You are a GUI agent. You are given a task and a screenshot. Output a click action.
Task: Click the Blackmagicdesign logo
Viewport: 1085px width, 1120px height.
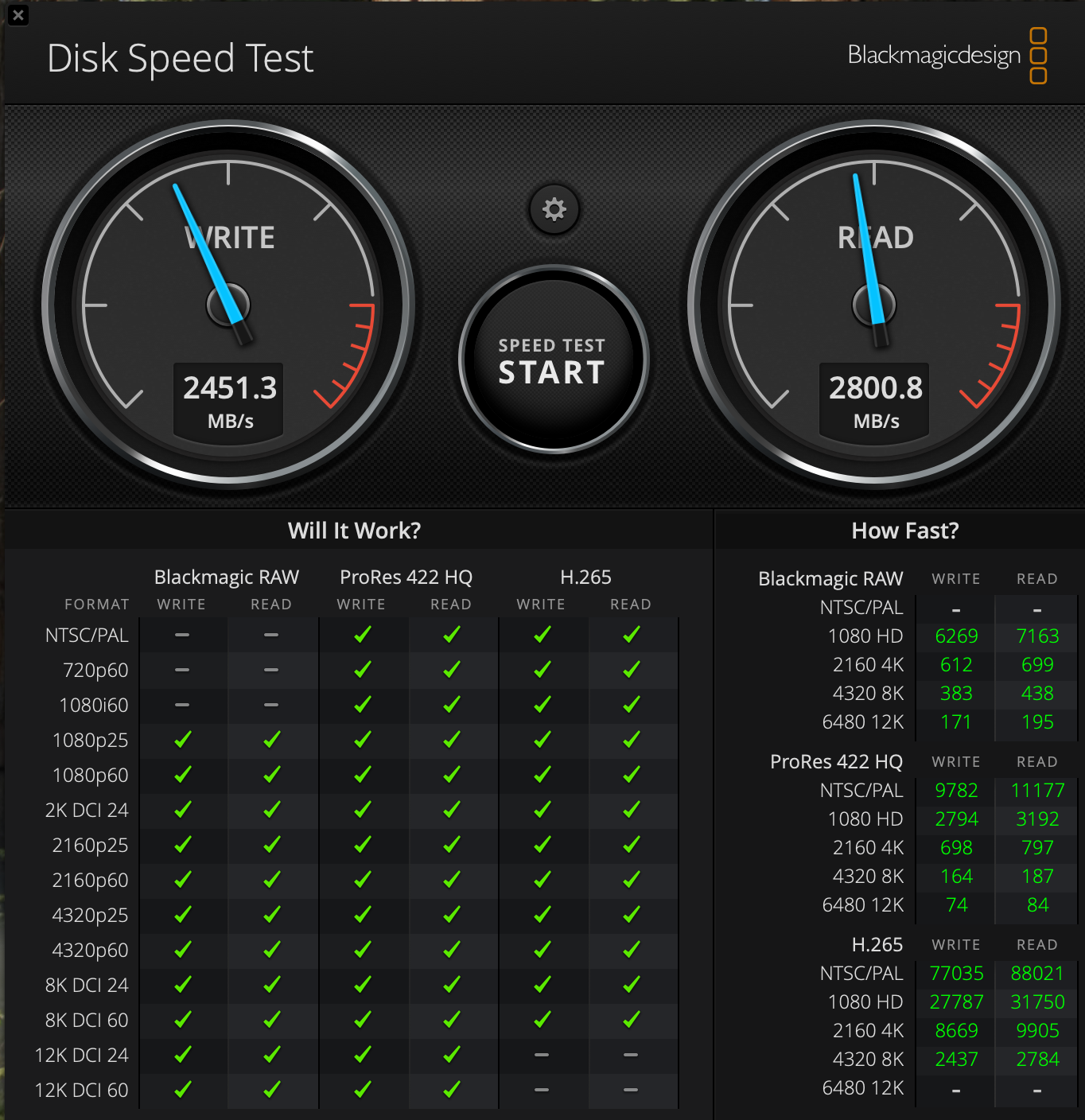coord(947,56)
